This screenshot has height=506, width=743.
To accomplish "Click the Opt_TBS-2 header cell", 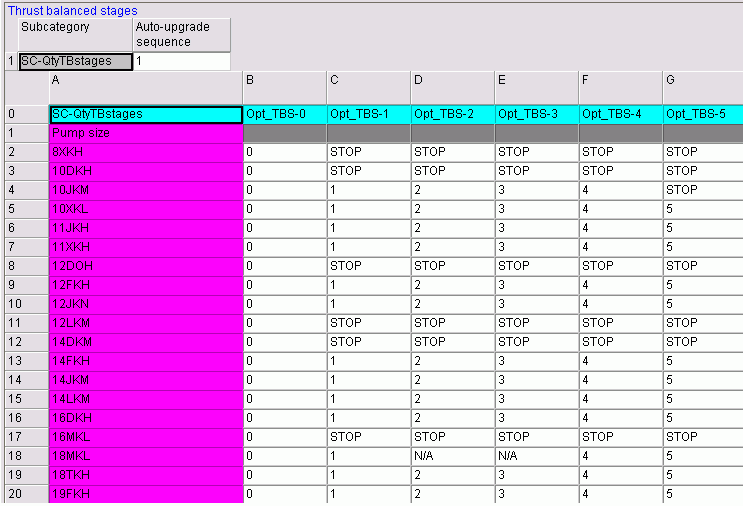I will tap(453, 115).
